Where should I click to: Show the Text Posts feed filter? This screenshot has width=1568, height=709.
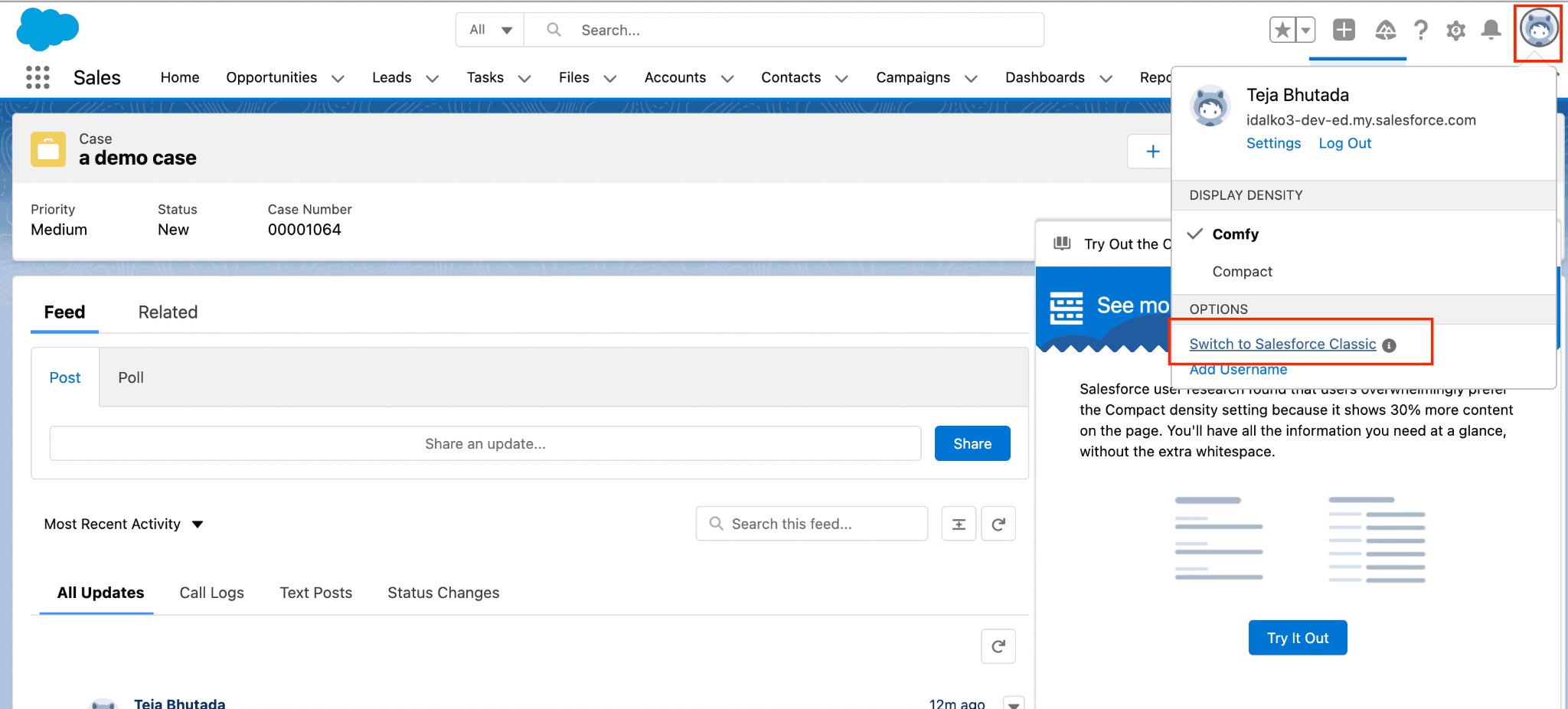click(x=315, y=593)
